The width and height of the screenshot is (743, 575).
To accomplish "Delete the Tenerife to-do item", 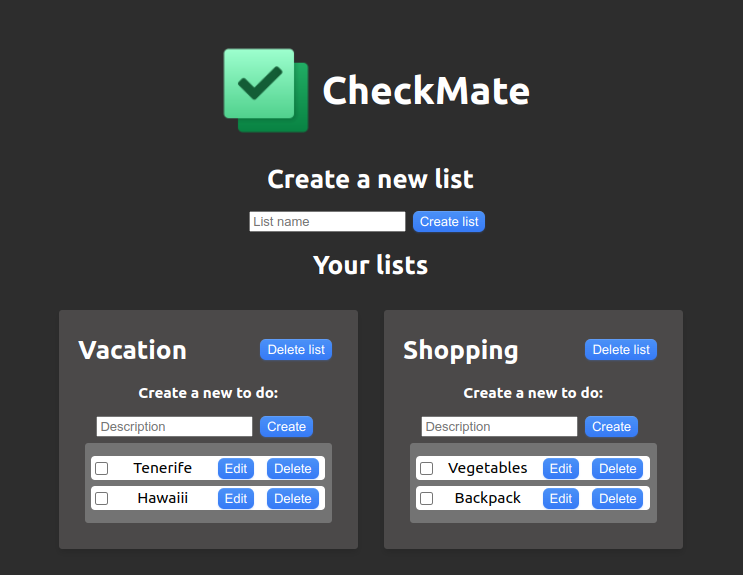I will click(x=293, y=468).
